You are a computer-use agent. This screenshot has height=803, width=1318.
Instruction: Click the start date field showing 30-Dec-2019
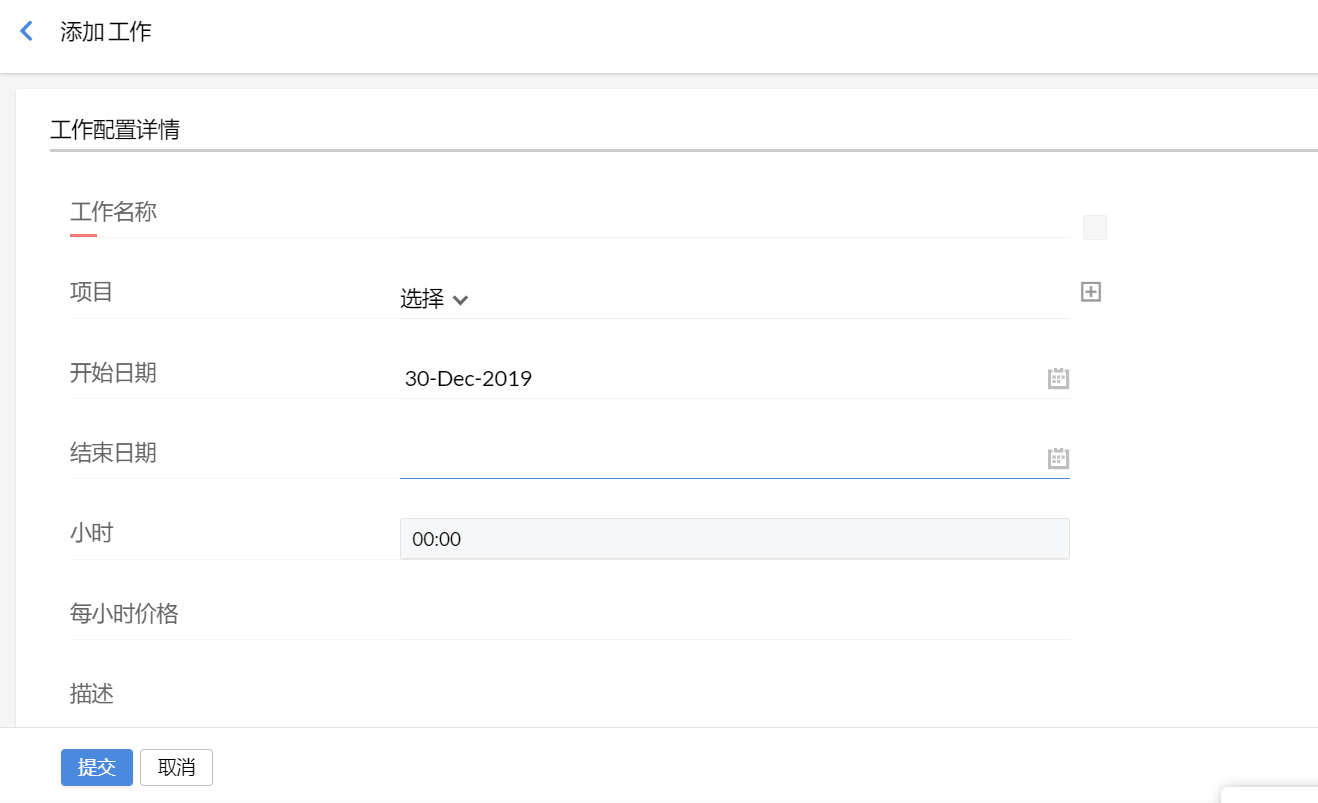(x=720, y=379)
